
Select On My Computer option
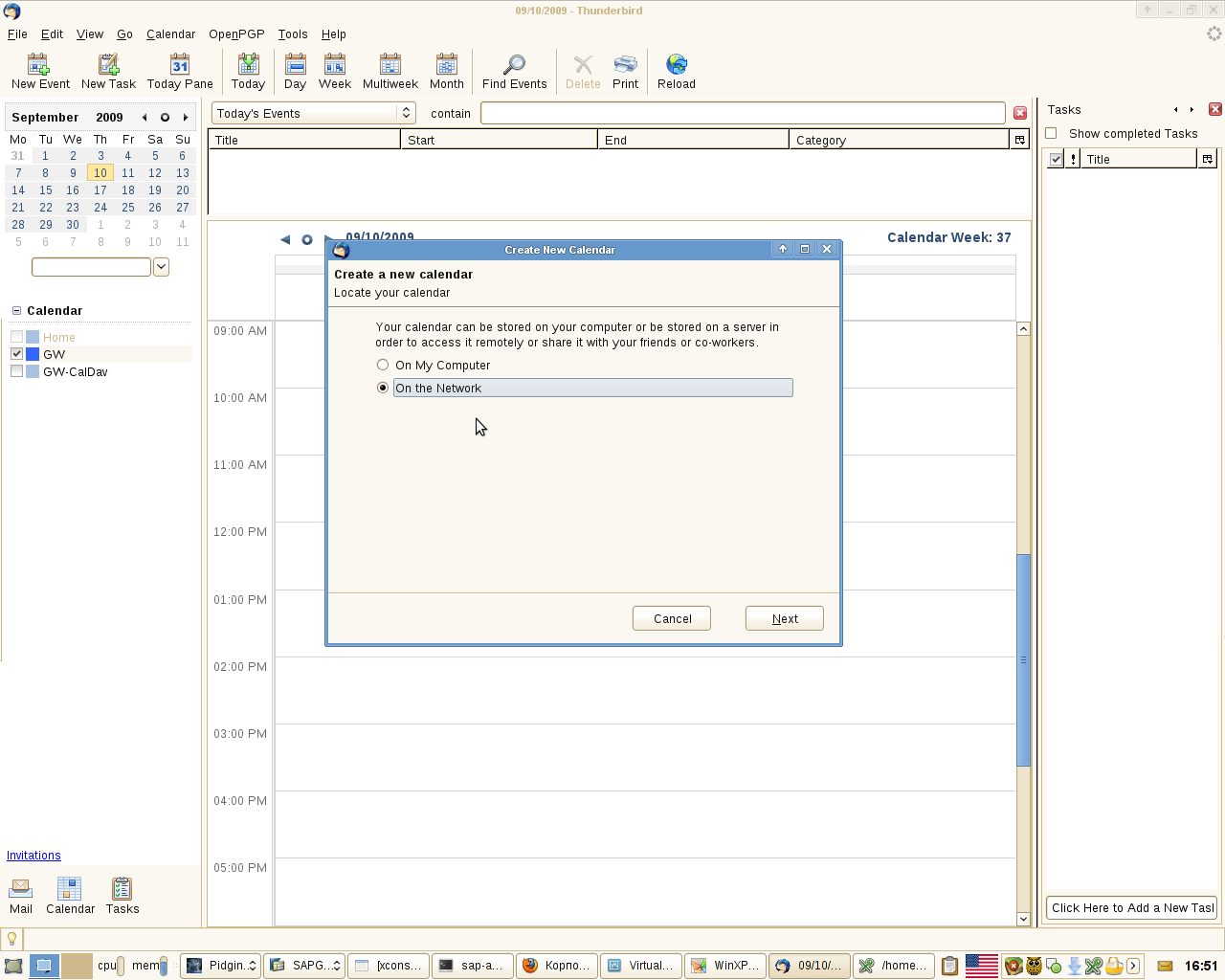(383, 365)
